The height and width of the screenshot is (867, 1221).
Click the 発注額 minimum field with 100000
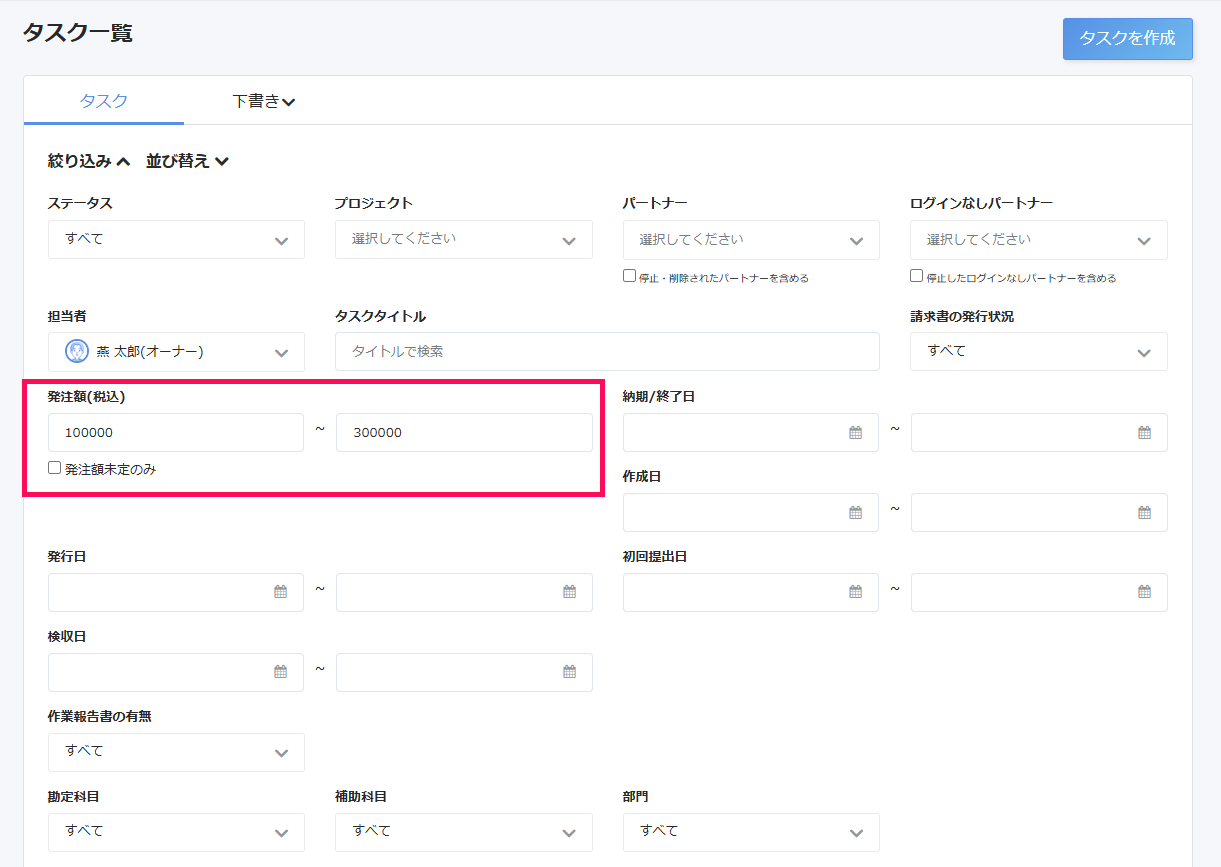[x=176, y=433]
